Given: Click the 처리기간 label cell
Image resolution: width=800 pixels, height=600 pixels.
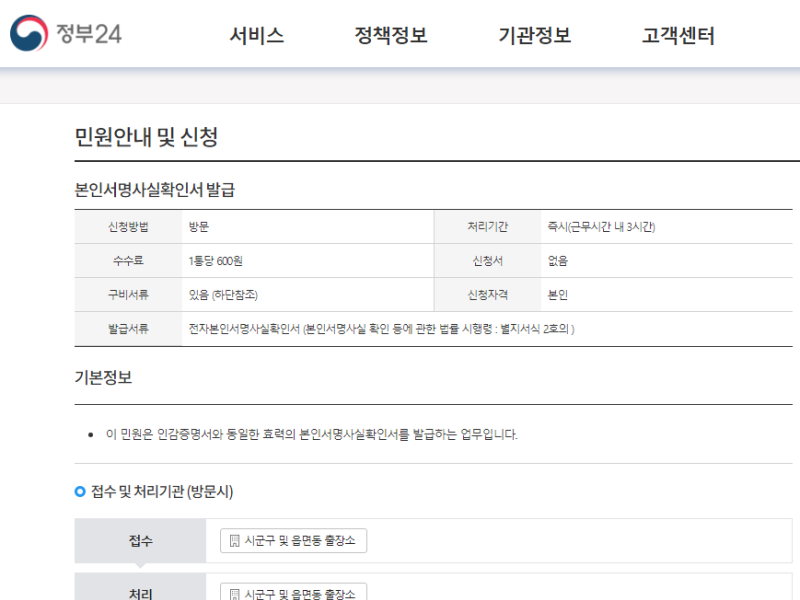Looking at the screenshot, I should coord(488,227).
